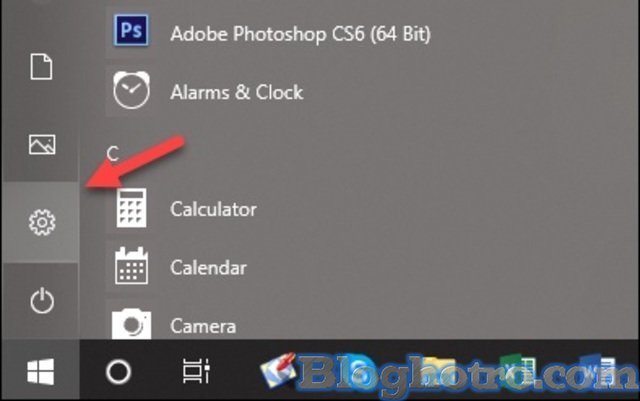Open the Pictures icon in sidebar

click(41, 145)
